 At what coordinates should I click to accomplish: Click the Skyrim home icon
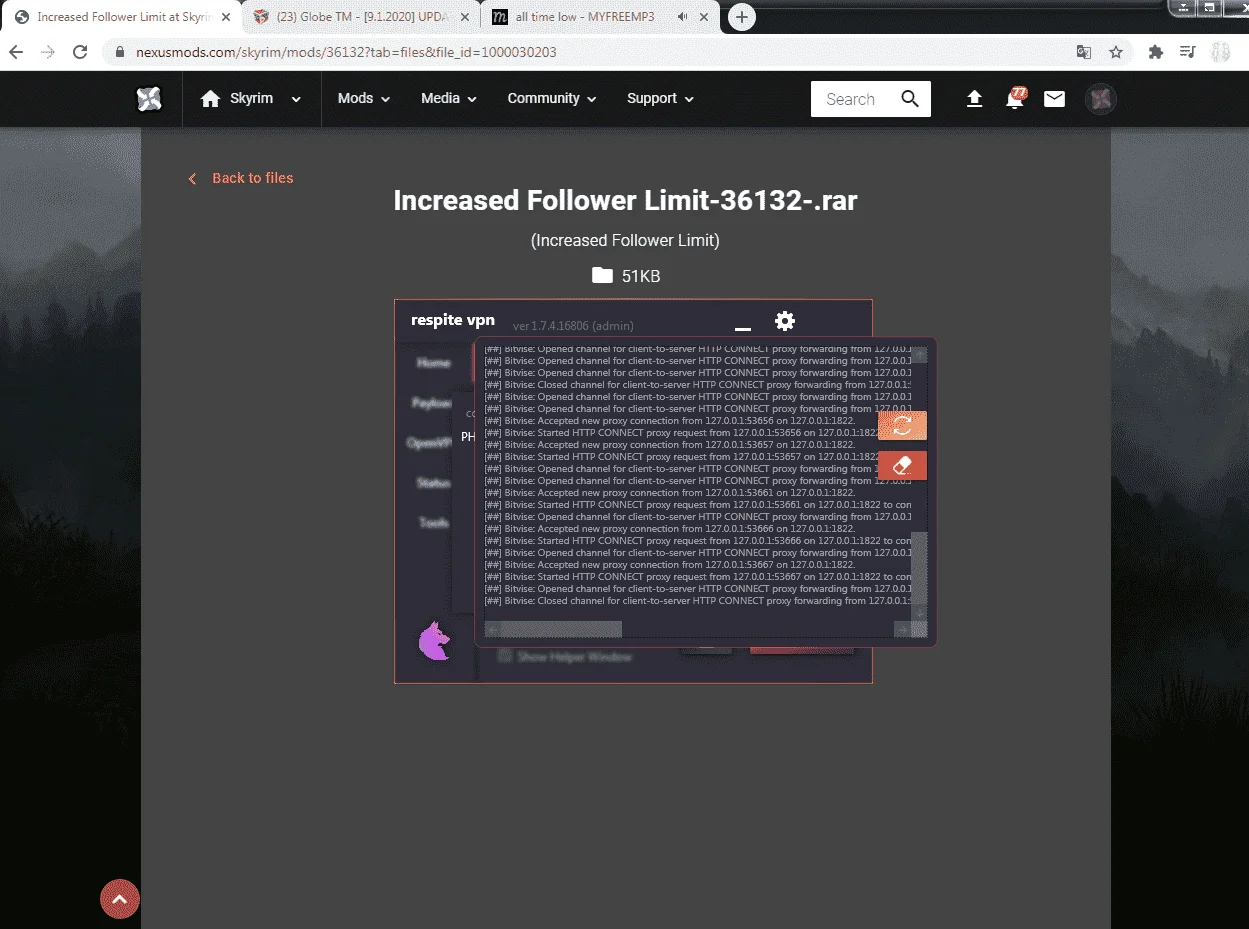click(x=210, y=99)
